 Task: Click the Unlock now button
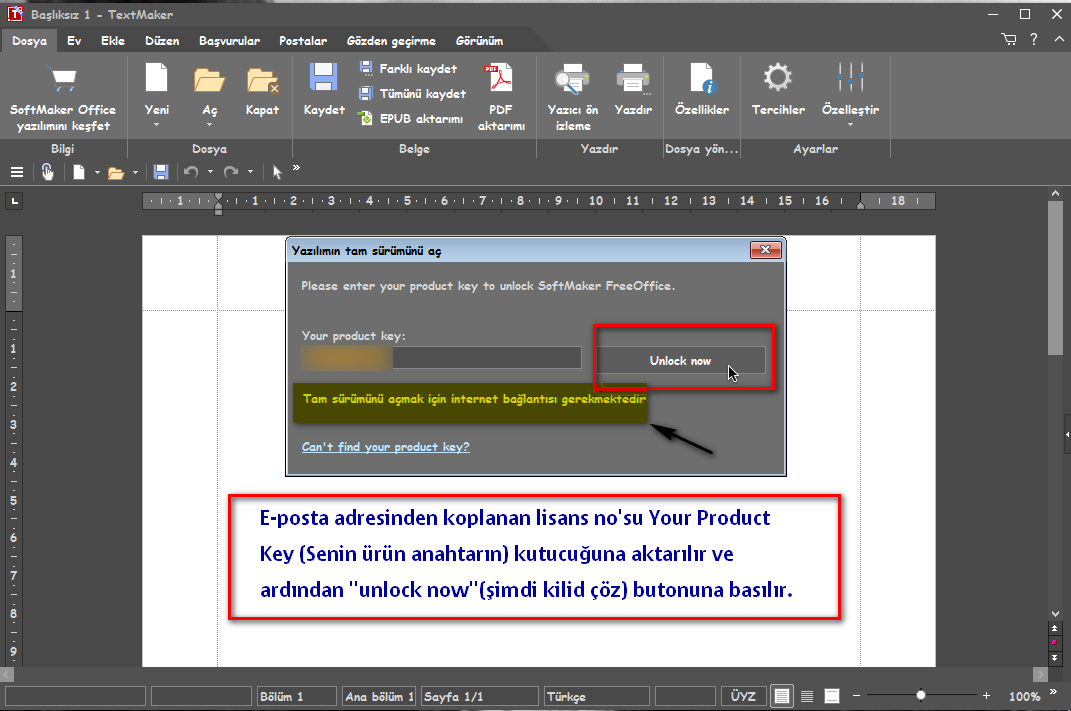pyautogui.click(x=680, y=360)
